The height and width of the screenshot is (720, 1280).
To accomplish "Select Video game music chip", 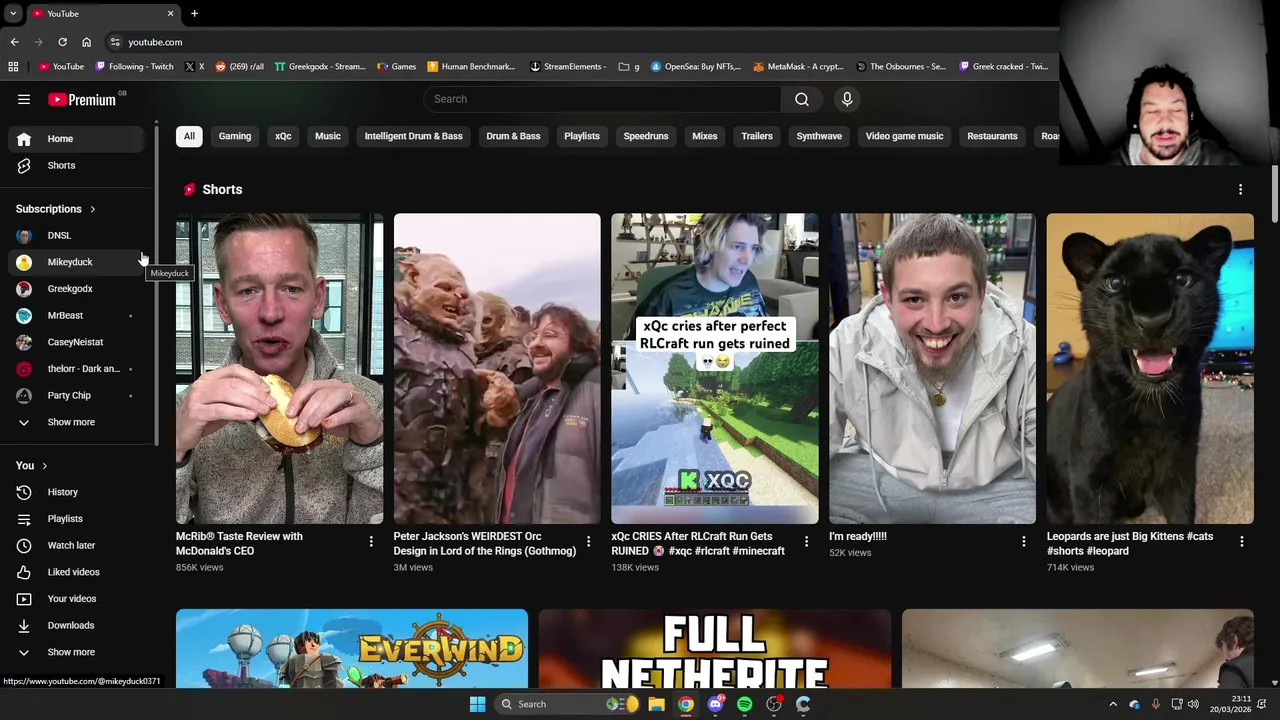I will click(904, 136).
